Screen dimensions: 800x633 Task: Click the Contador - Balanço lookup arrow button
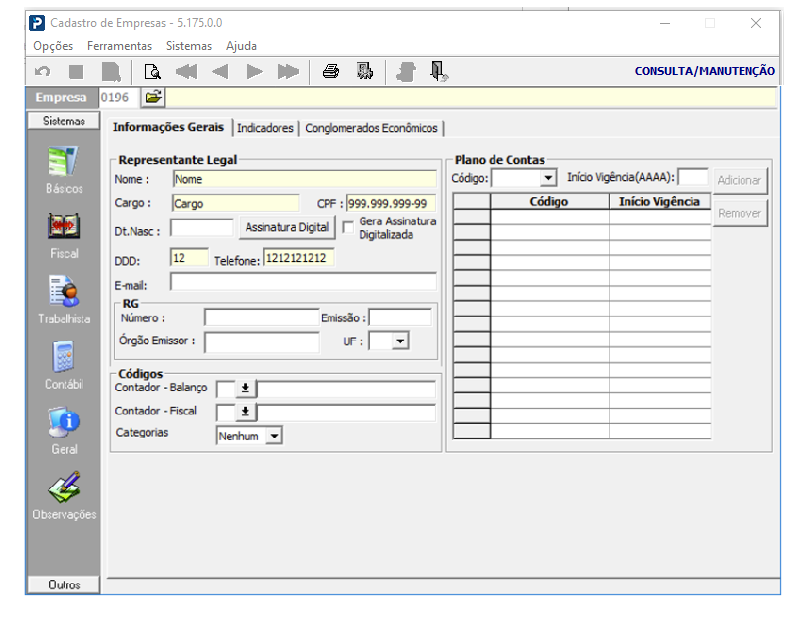245,387
